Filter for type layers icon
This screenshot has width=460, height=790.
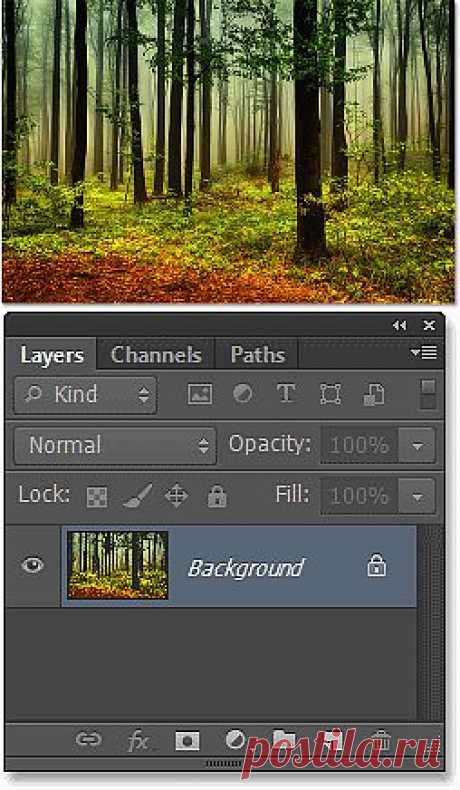[x=286, y=393]
